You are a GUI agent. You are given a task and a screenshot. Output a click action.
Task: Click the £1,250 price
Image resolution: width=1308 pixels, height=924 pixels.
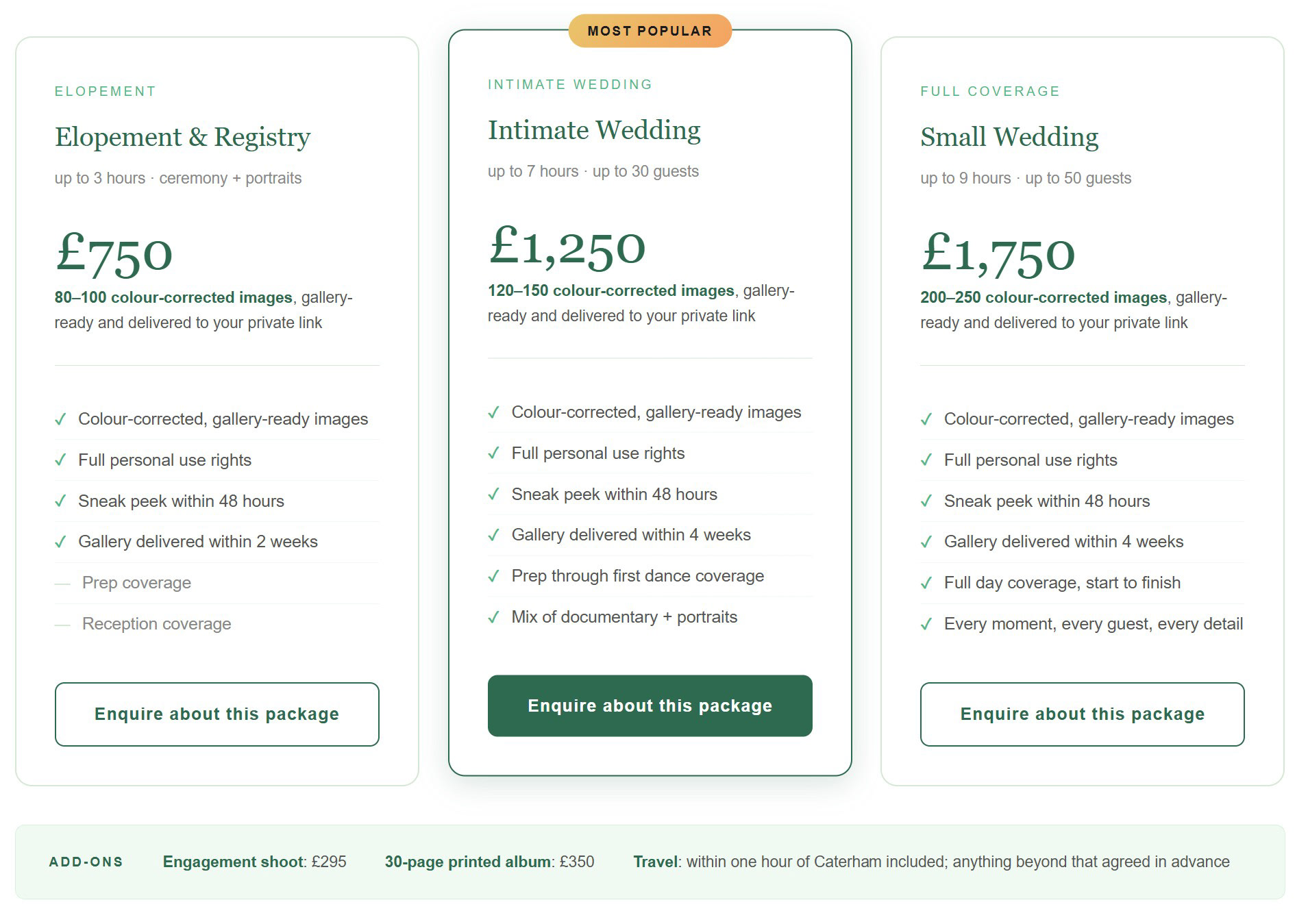[567, 247]
